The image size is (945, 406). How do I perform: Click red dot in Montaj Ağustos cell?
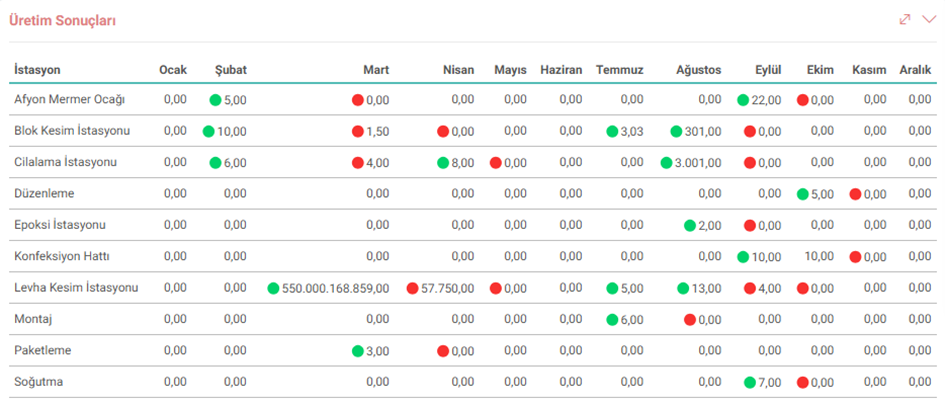pos(690,320)
